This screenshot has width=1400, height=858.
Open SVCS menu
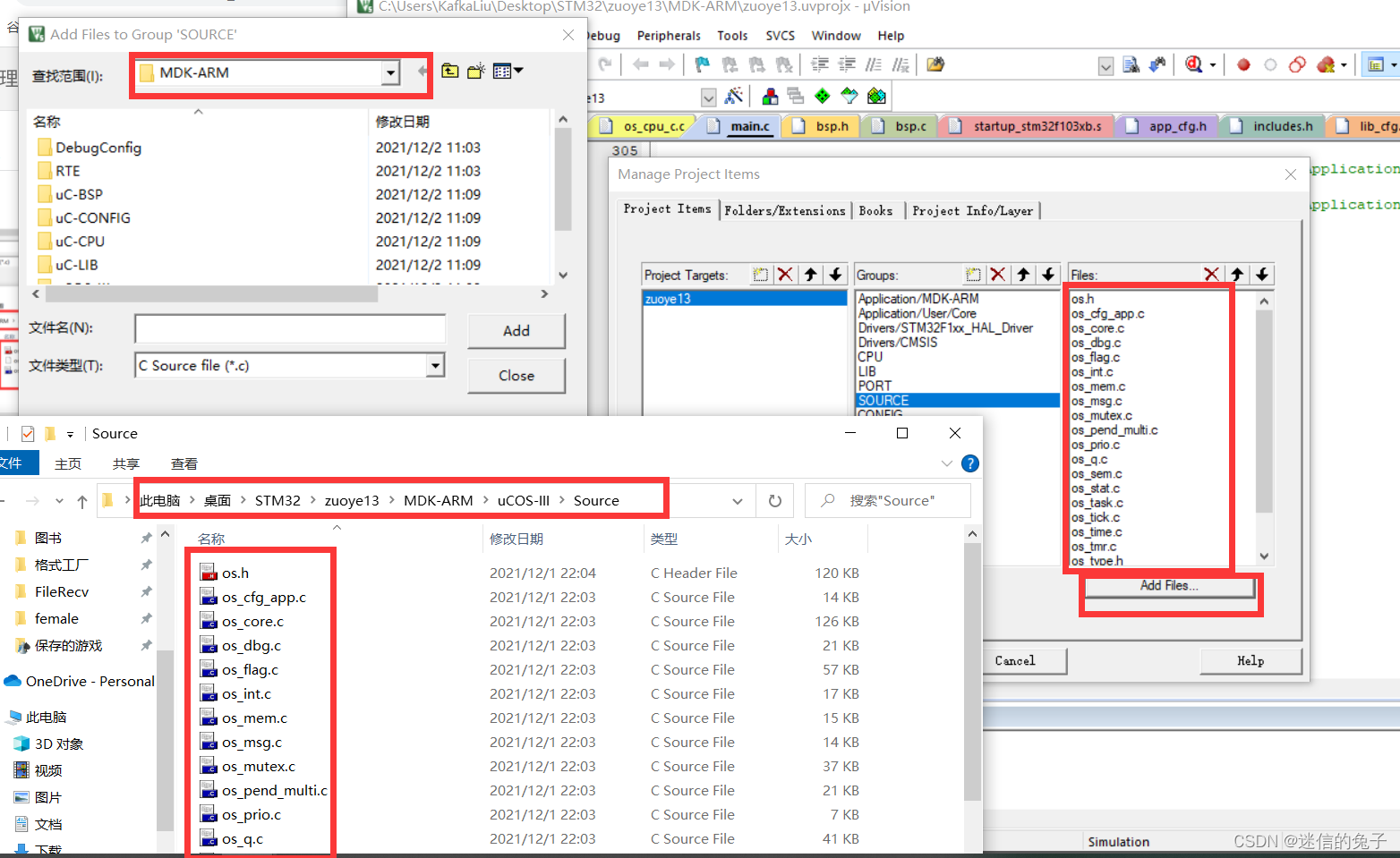[x=781, y=36]
